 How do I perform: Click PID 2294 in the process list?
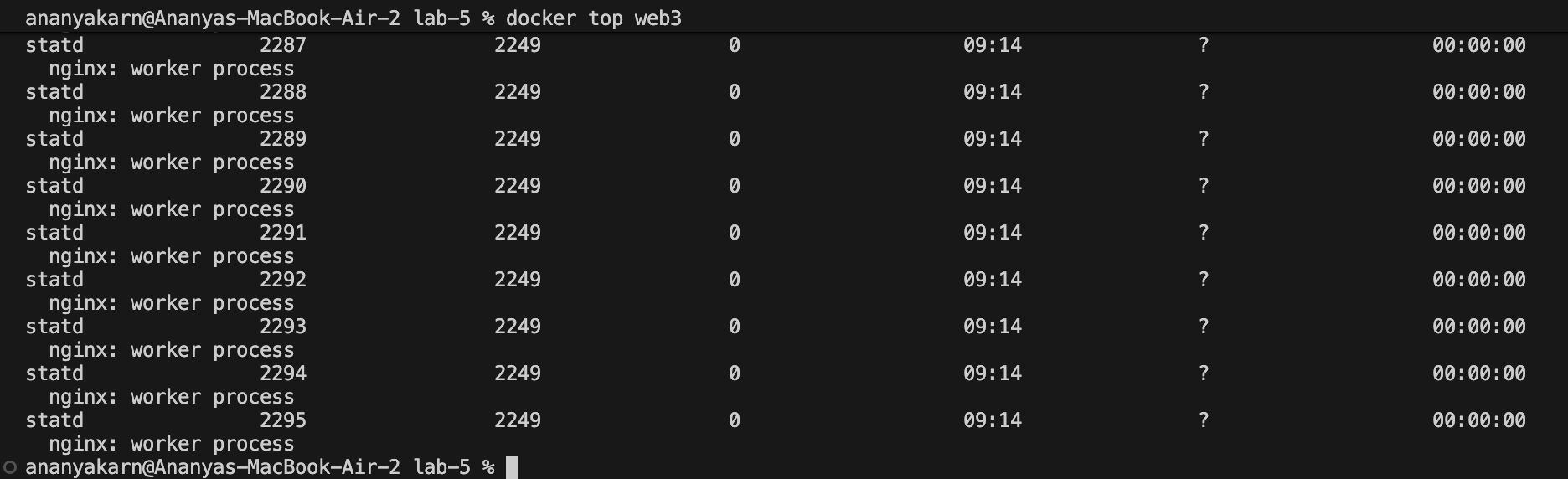tap(282, 373)
